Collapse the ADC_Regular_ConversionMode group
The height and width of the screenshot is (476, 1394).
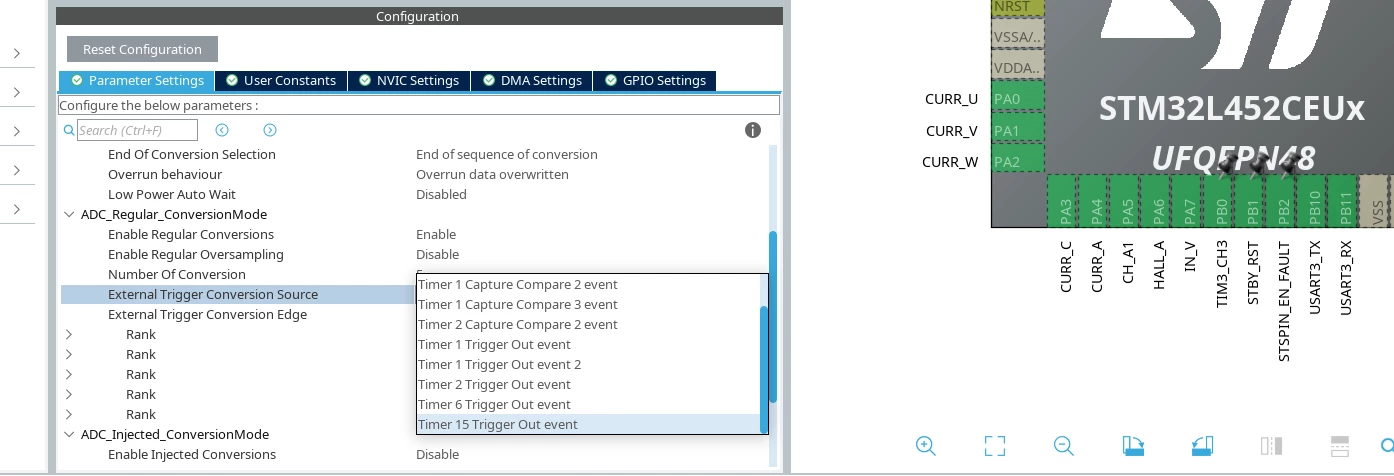coord(69,214)
